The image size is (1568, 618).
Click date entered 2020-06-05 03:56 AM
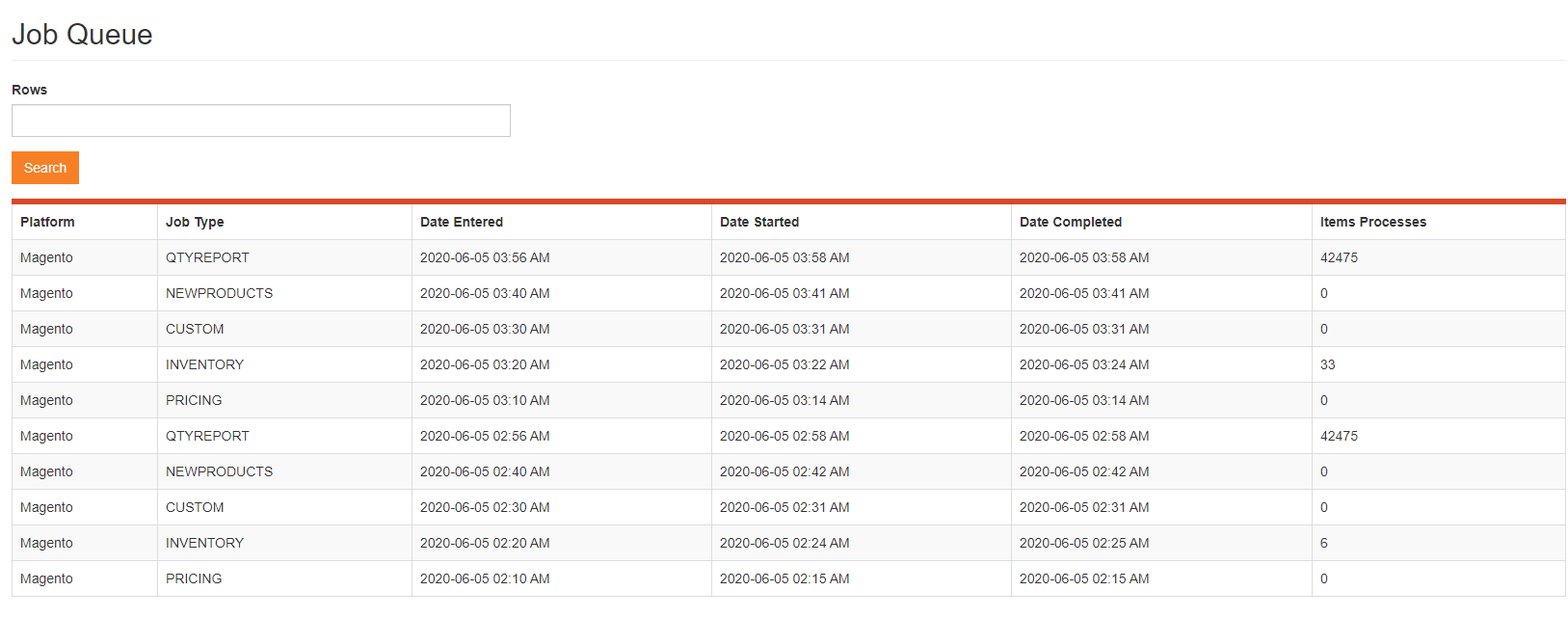tap(485, 257)
